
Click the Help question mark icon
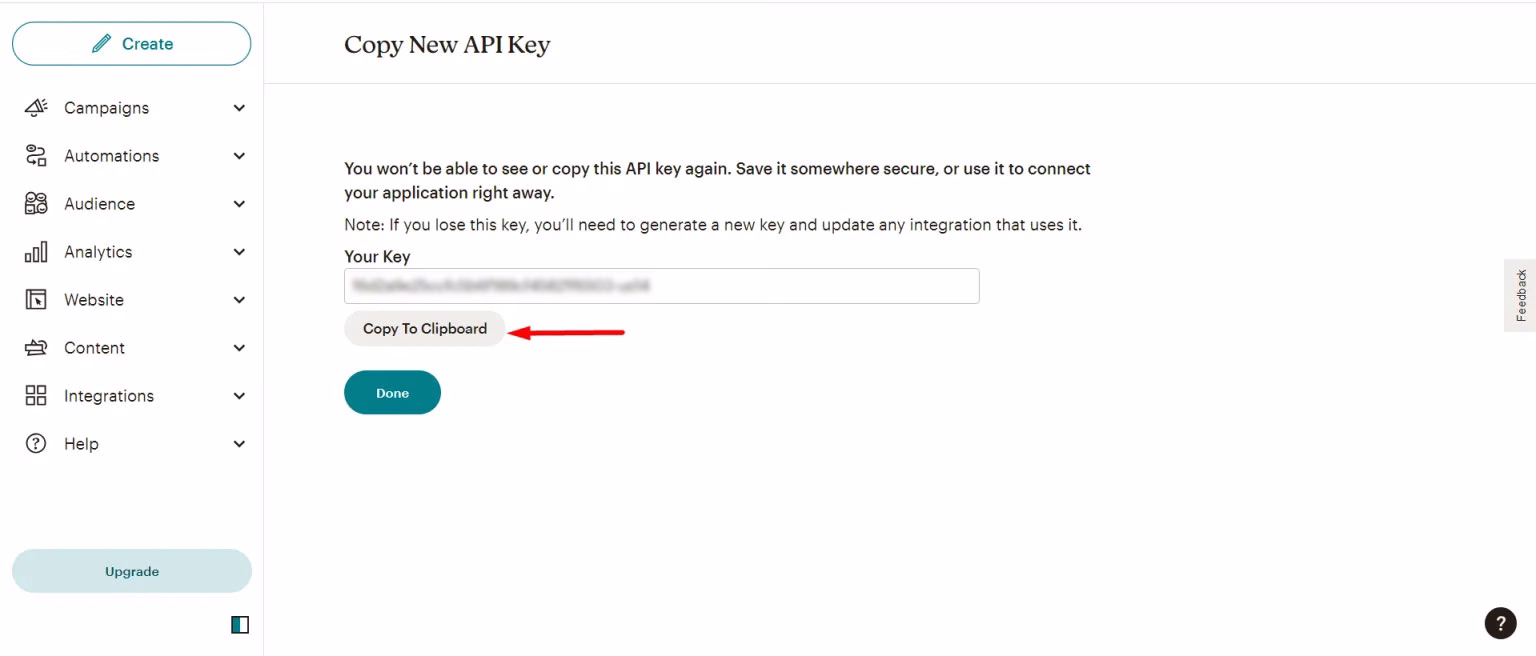(36, 443)
